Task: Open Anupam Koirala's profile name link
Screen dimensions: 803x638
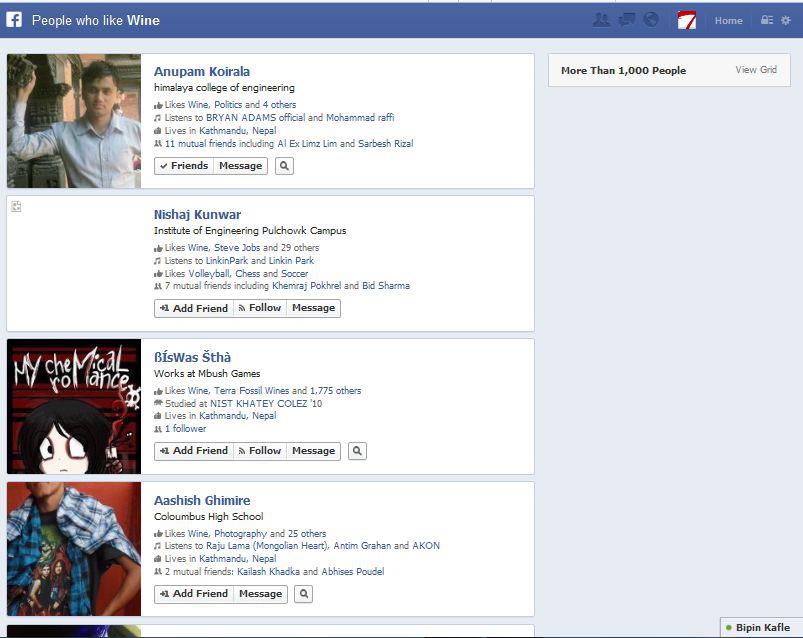Action: point(202,72)
